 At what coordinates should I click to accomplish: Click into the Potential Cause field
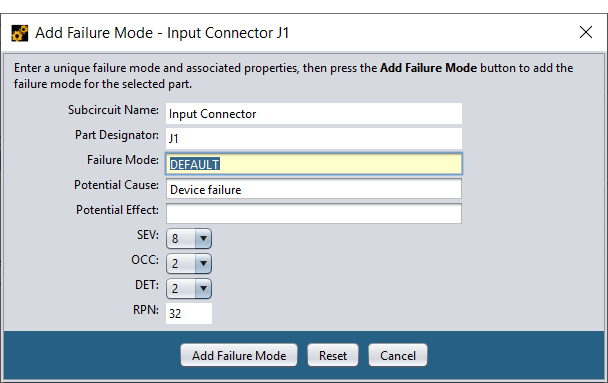[314, 189]
